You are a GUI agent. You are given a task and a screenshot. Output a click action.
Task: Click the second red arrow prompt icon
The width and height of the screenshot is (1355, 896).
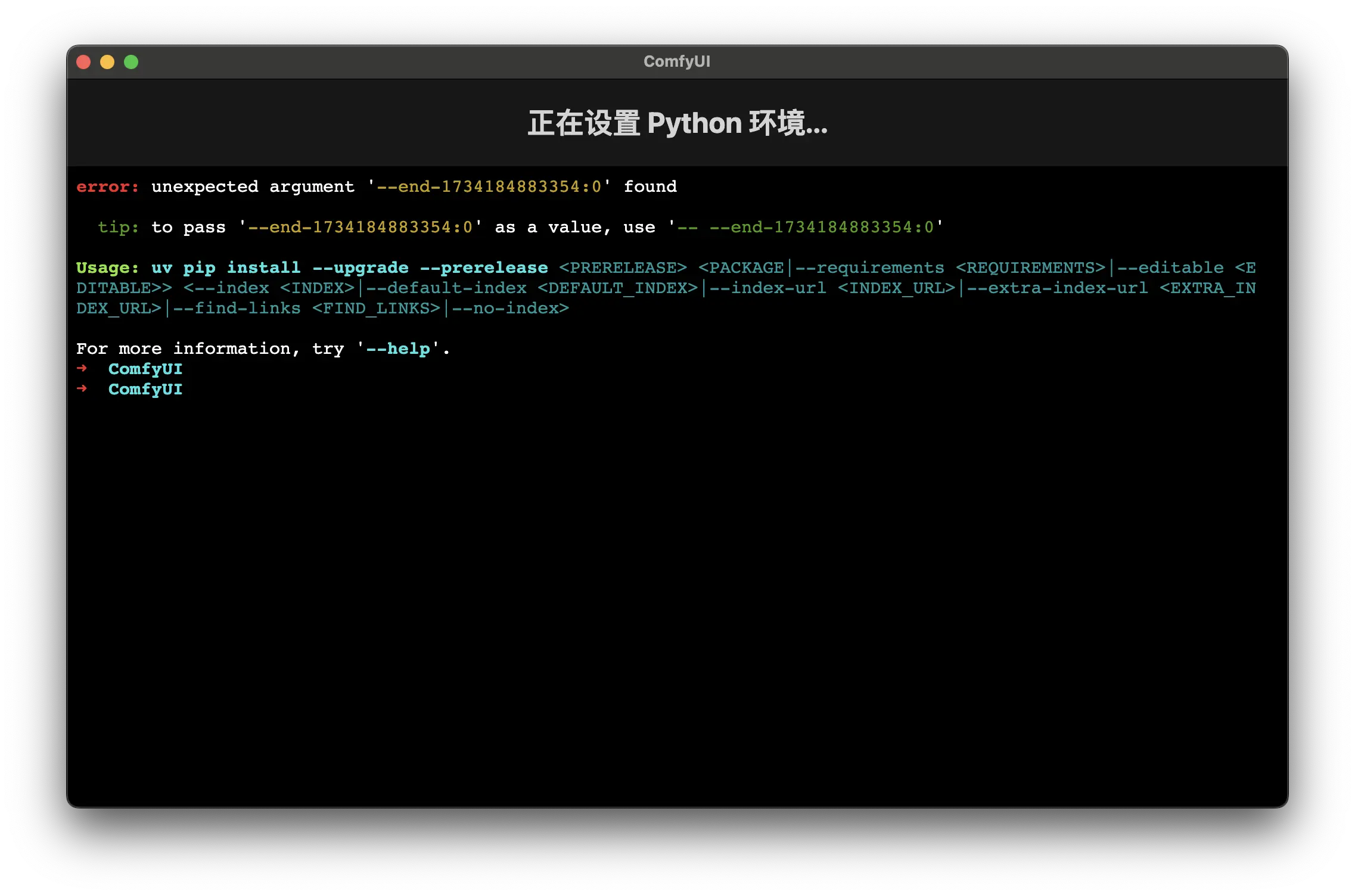tap(82, 389)
